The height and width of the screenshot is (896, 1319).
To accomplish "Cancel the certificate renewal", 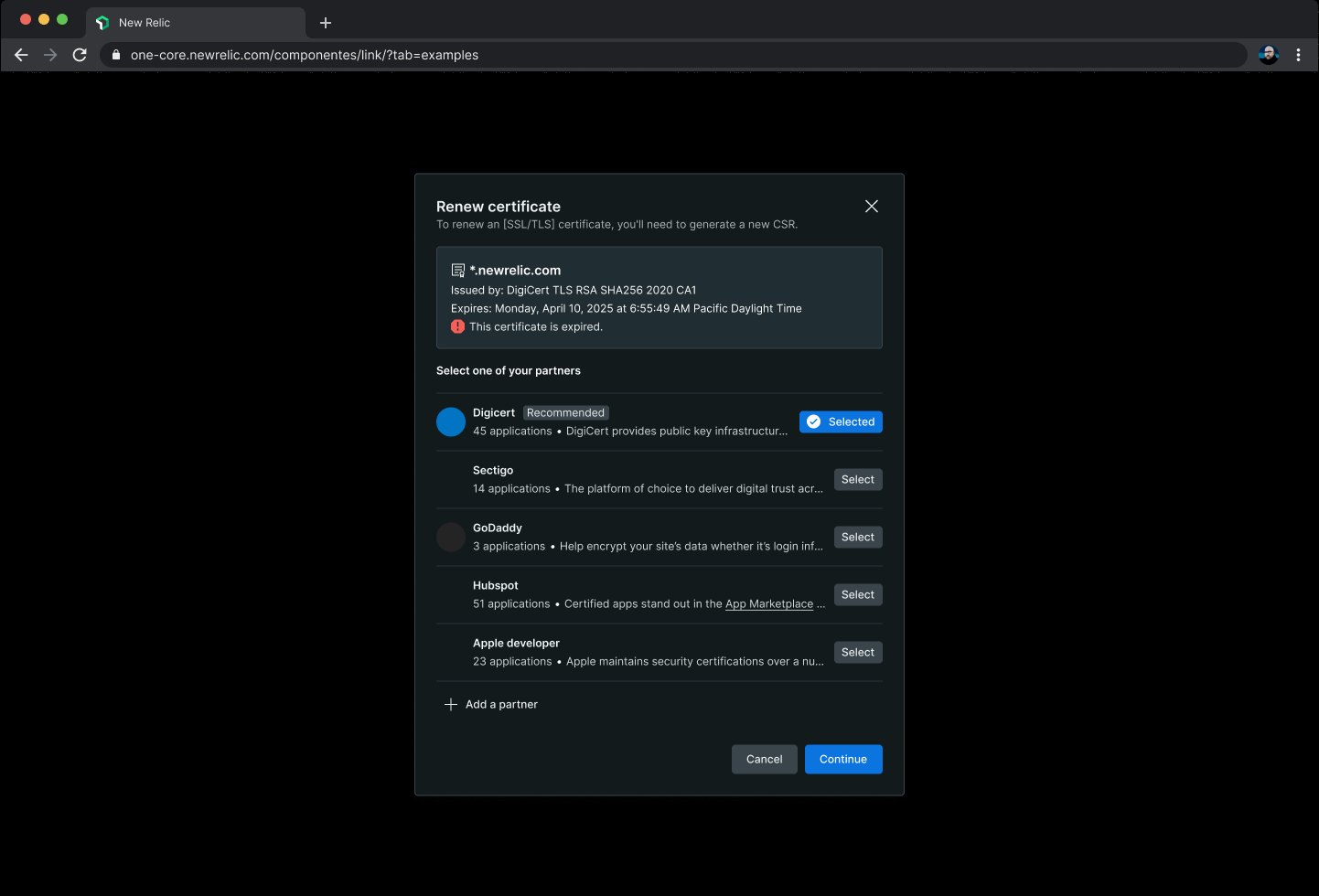I will click(765, 759).
